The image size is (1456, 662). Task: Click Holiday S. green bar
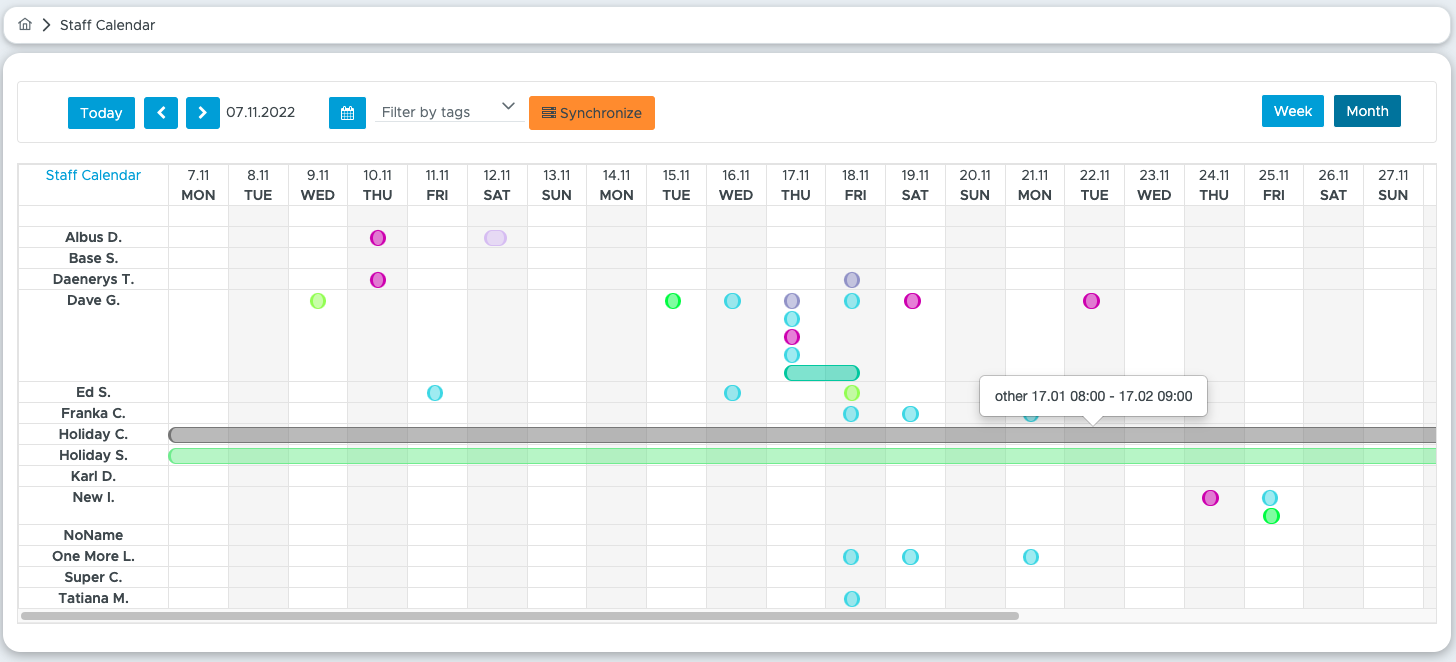coord(802,456)
